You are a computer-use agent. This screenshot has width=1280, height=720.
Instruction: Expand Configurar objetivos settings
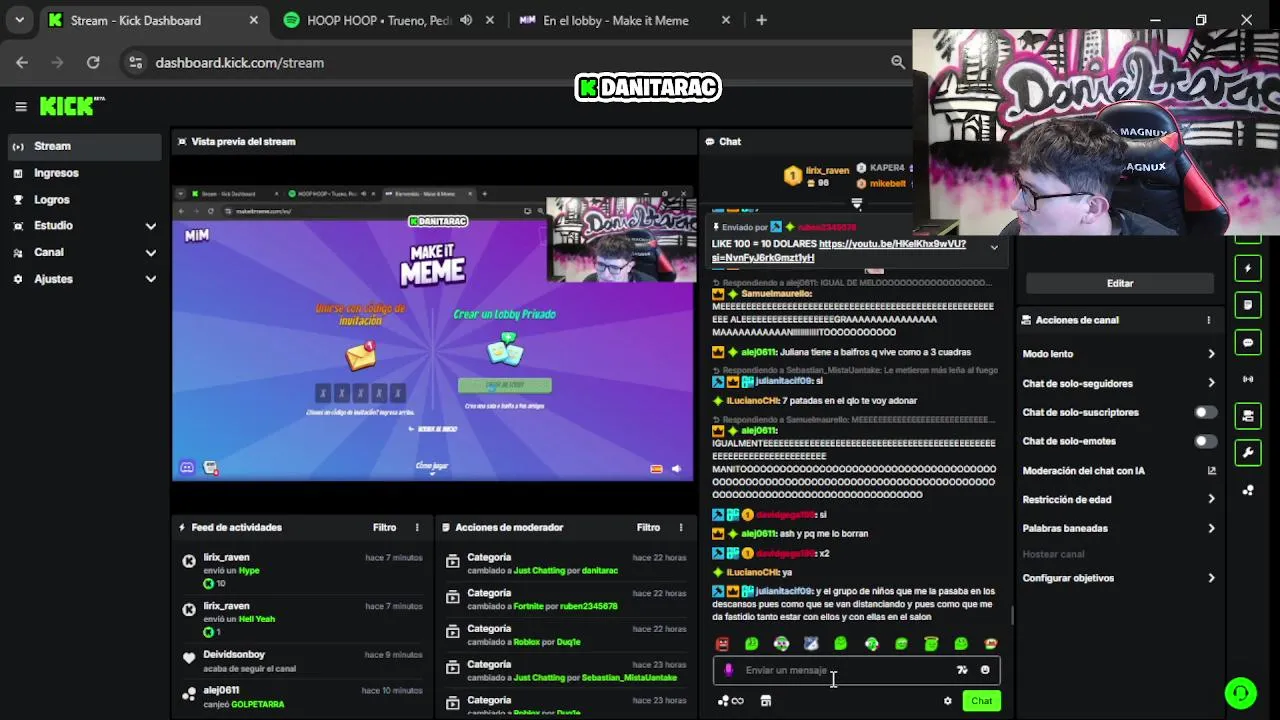1119,578
